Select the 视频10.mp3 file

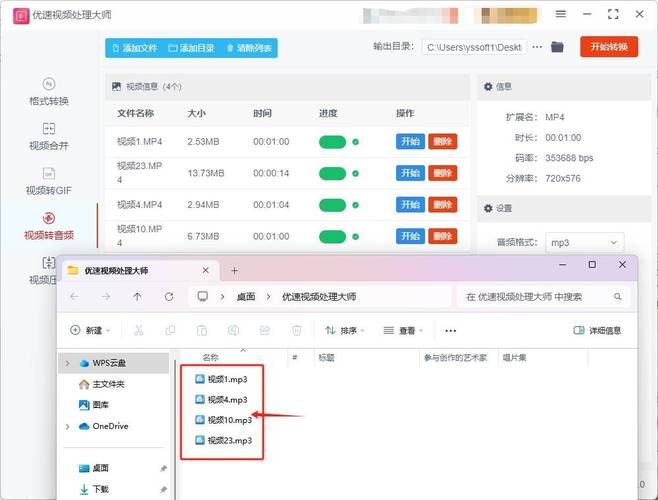223,420
